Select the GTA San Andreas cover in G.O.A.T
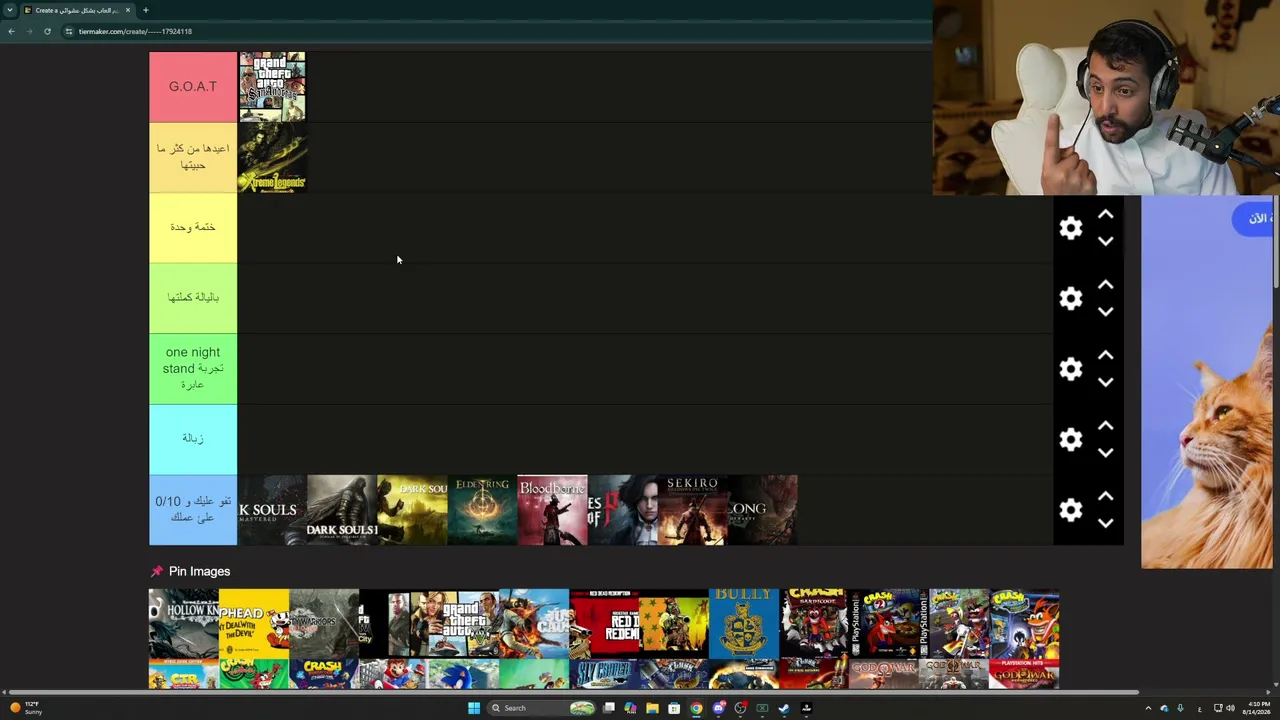This screenshot has height=720, width=1280. (x=272, y=87)
